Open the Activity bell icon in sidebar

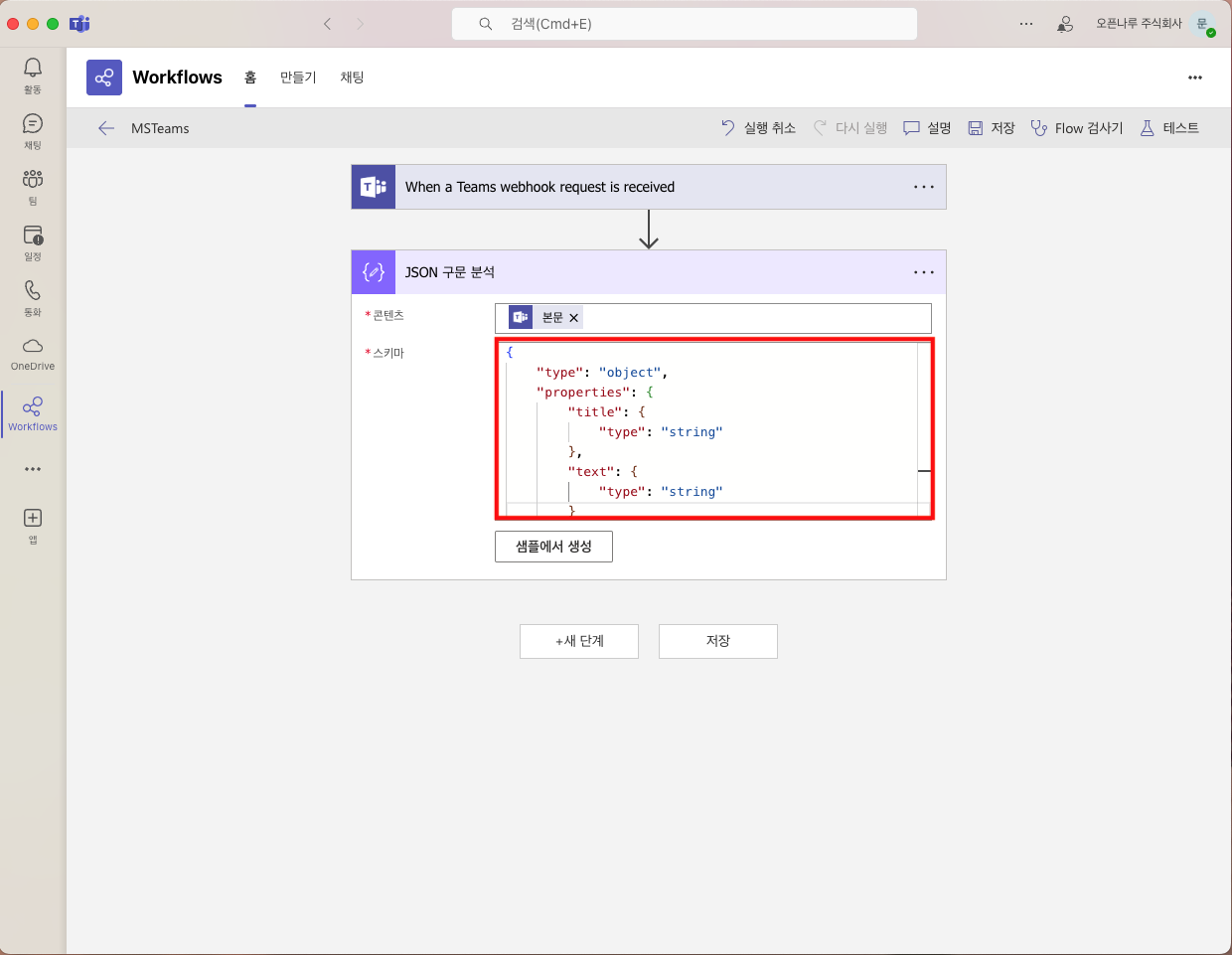coord(33,68)
